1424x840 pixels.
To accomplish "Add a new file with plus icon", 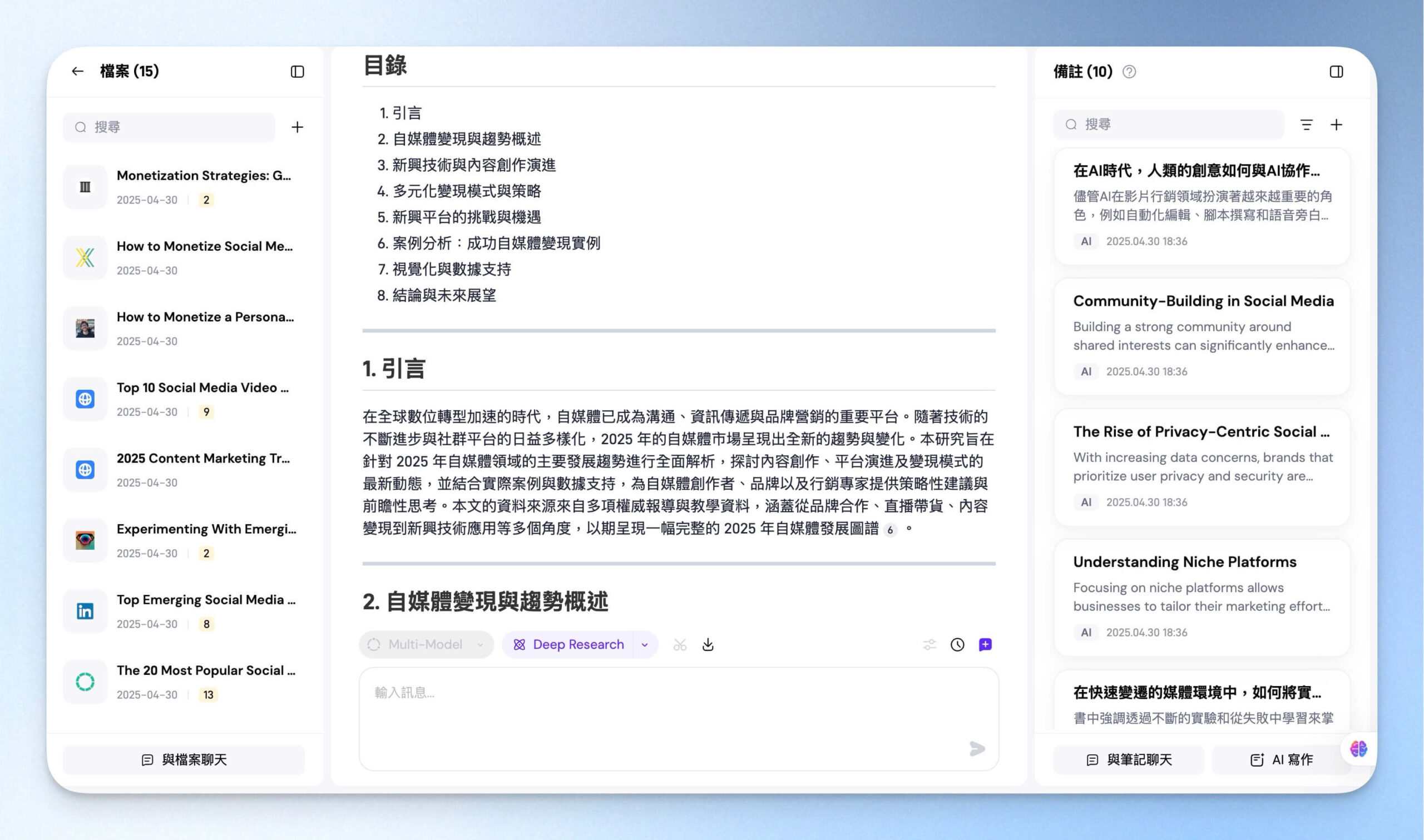I will coord(297,127).
